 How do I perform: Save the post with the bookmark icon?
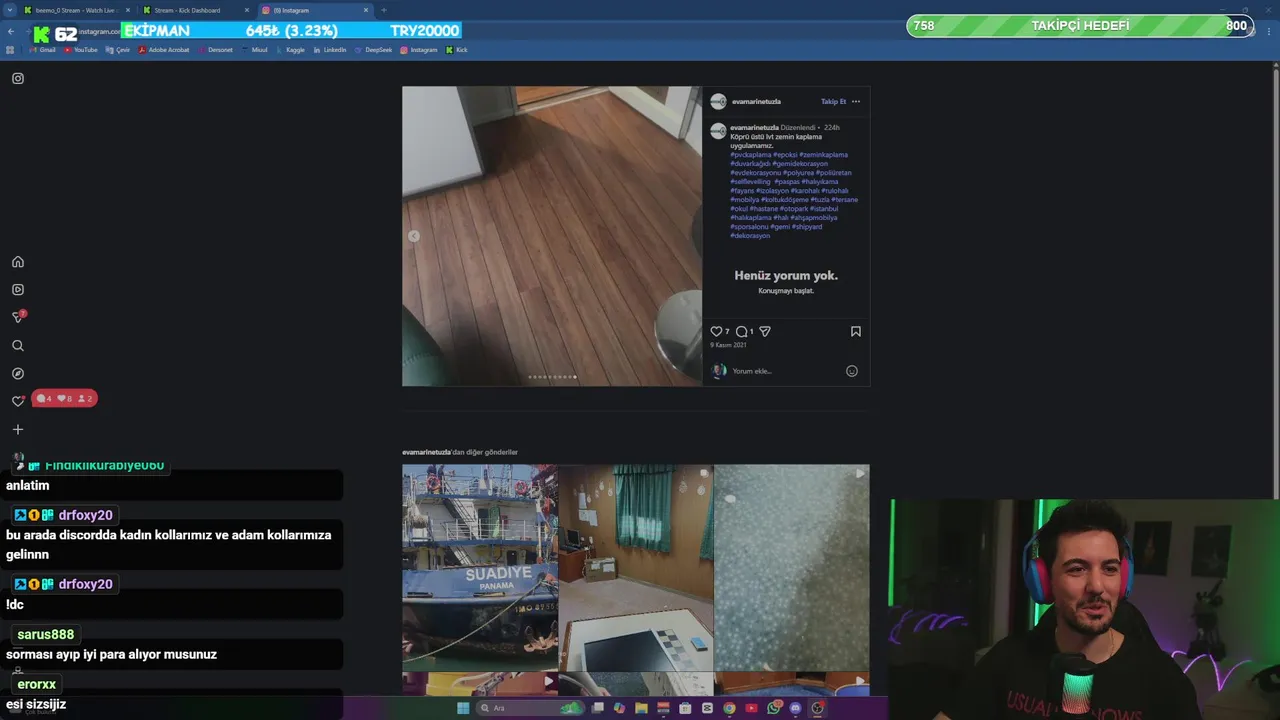click(856, 331)
